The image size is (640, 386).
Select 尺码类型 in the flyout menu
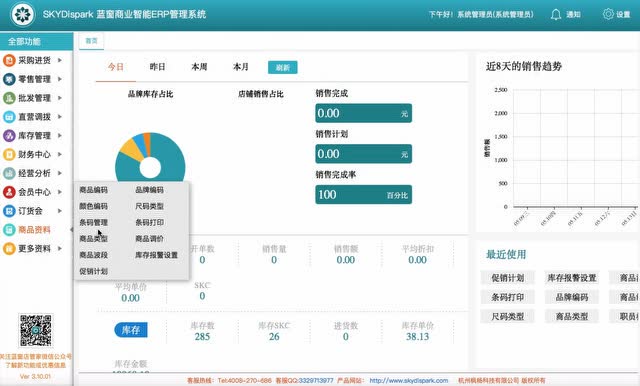[149, 206]
